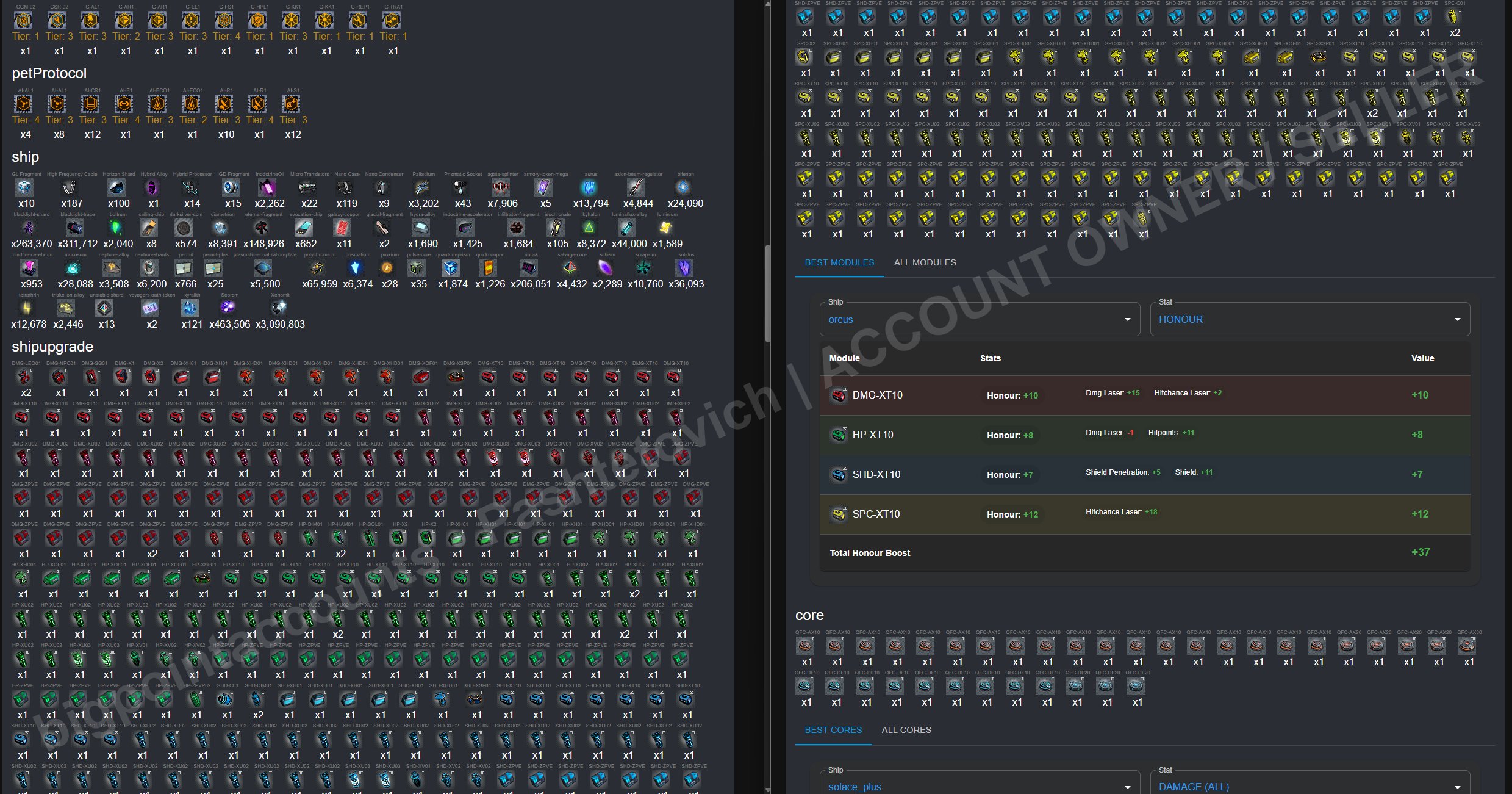Expand the Ship dropdown showing solace_plus
Screen dimensions: 1512x794
pyautogui.click(x=980, y=783)
